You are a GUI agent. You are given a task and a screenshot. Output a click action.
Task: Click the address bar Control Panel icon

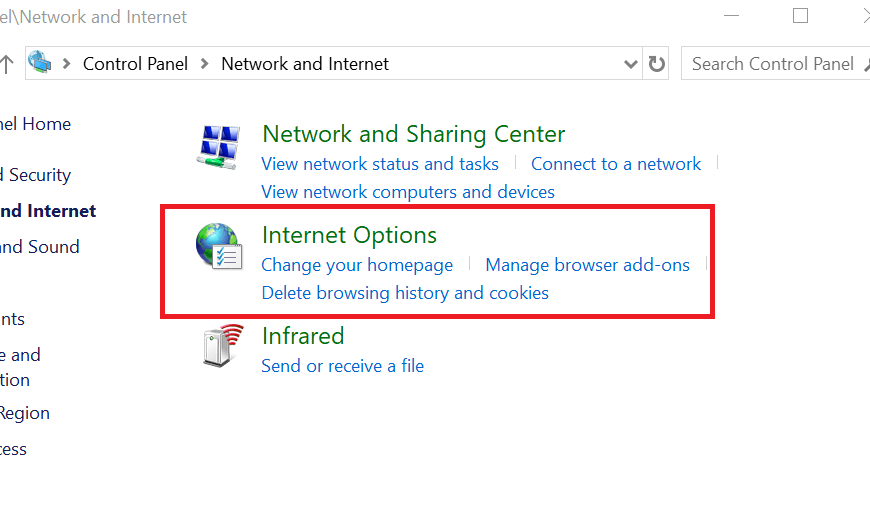(x=40, y=62)
